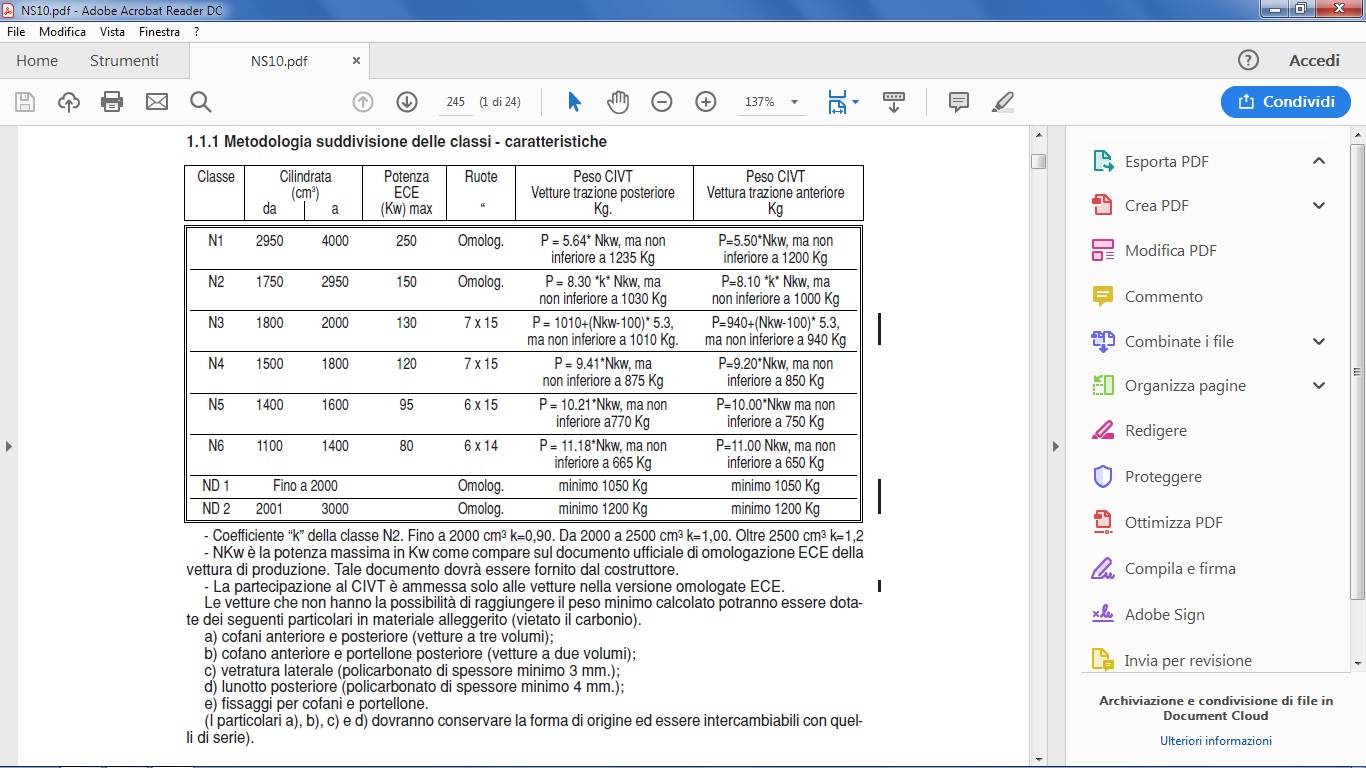This screenshot has width=1366, height=768.
Task: Activate the hand pan tool
Action: 618,102
